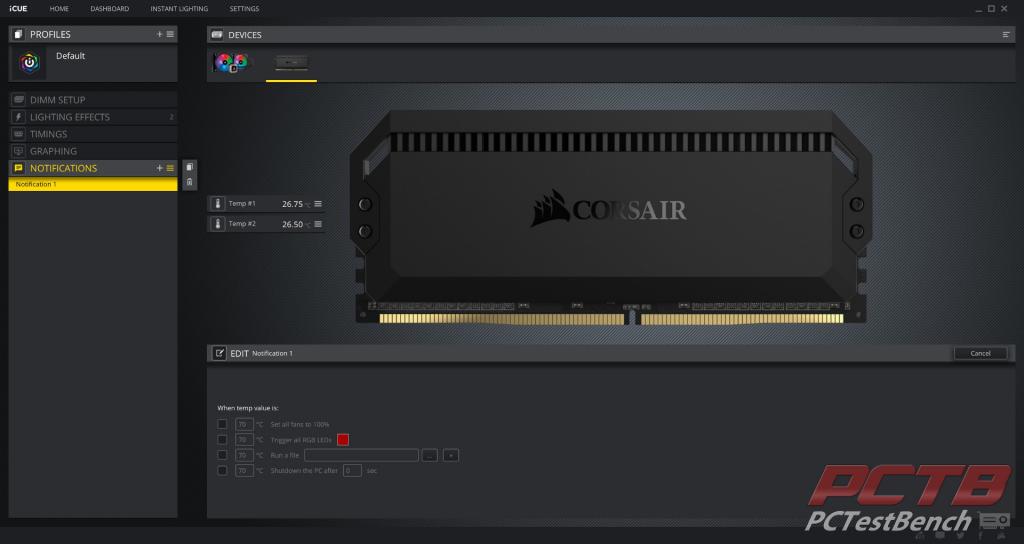Click the Graphing monitor icon
The height and width of the screenshot is (544, 1024).
click(18, 150)
